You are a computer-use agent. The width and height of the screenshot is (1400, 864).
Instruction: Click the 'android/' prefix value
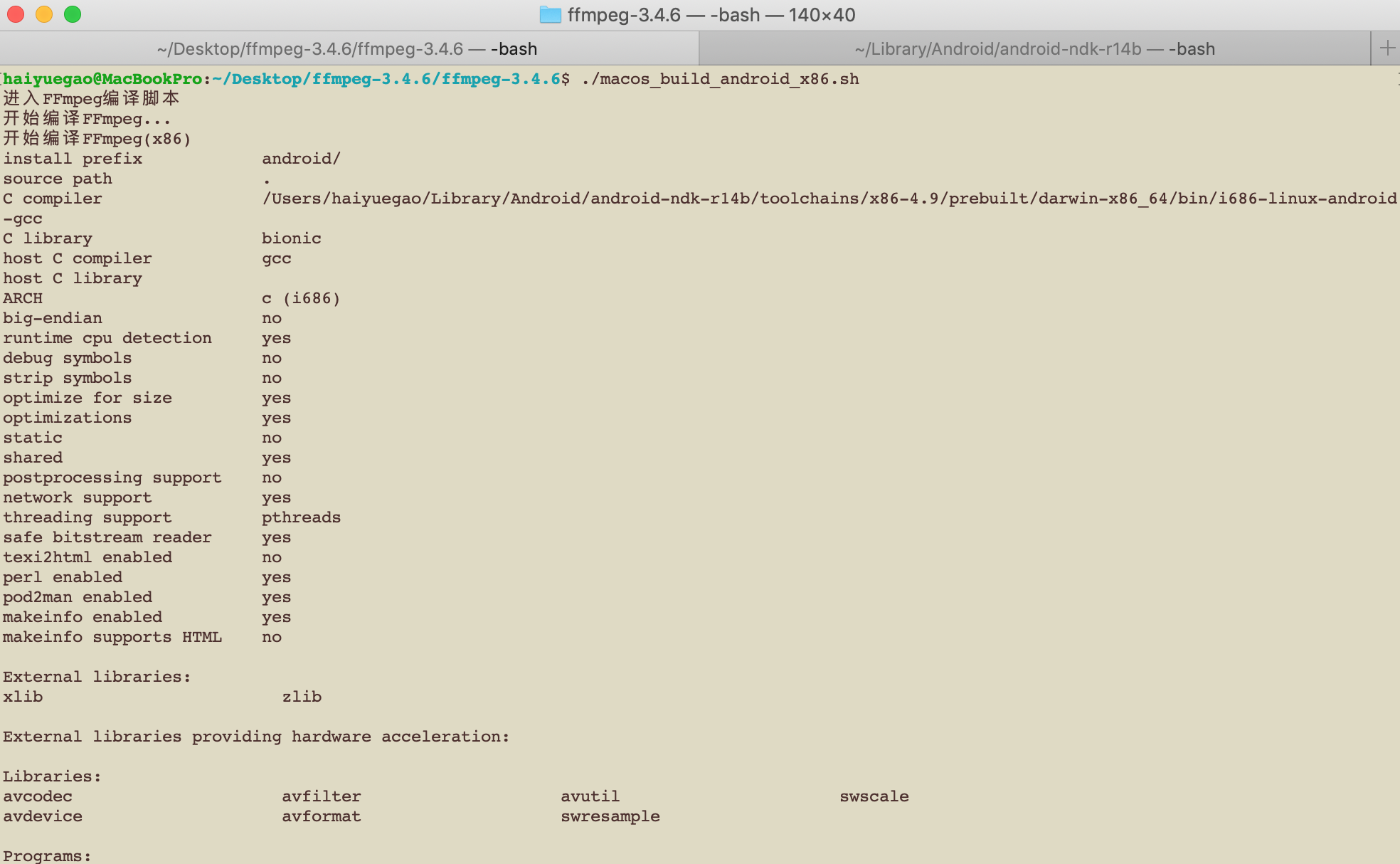pyautogui.click(x=302, y=159)
